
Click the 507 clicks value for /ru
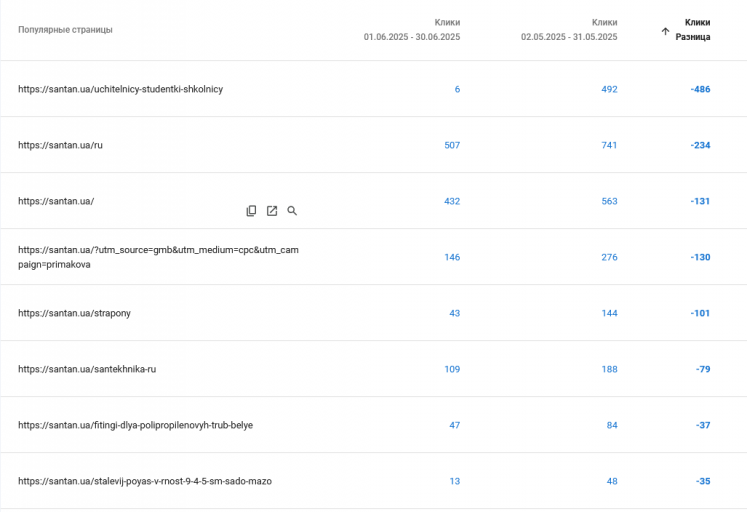point(452,145)
